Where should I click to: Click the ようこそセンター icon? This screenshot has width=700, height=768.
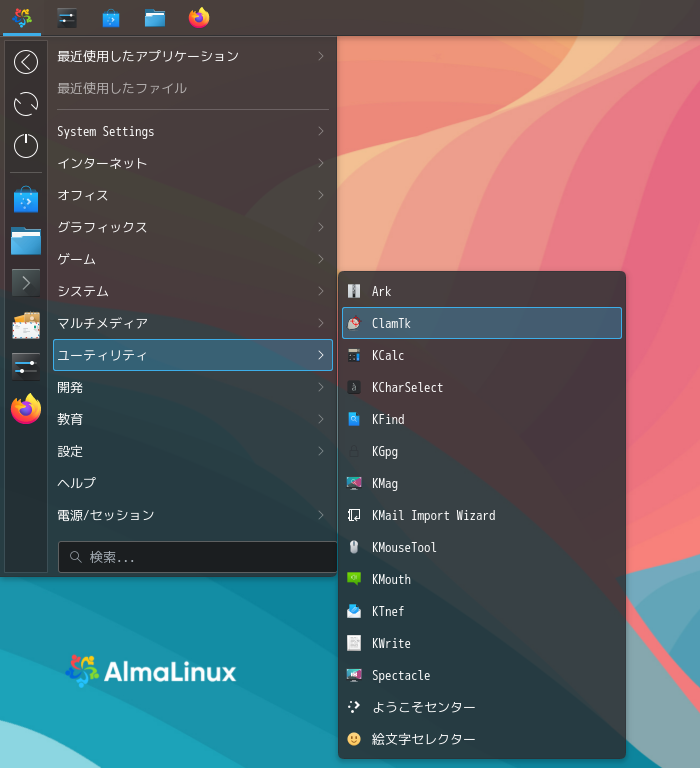pyautogui.click(x=354, y=707)
